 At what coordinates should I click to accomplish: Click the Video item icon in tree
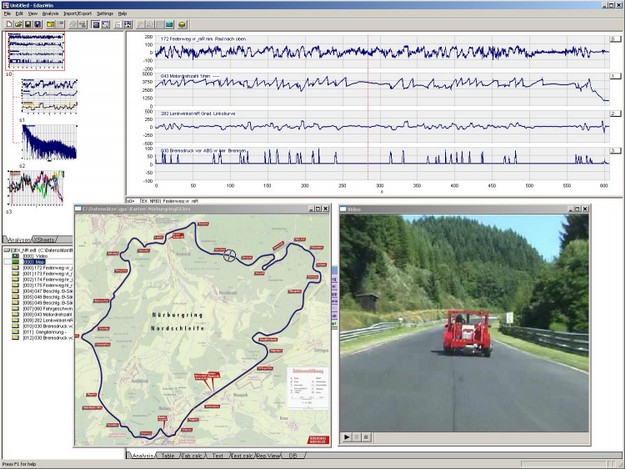tap(16, 255)
